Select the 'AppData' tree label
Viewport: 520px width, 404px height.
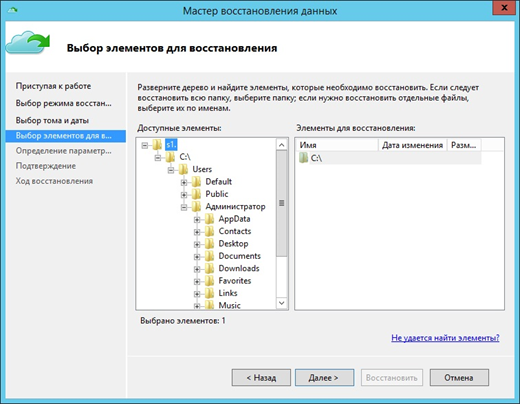234,219
